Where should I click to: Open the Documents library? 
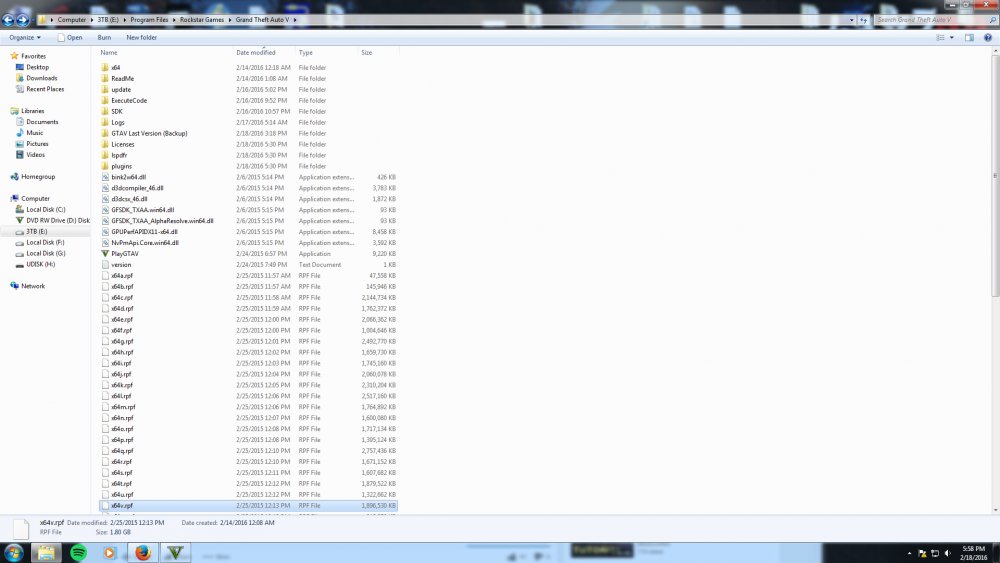(x=42, y=121)
